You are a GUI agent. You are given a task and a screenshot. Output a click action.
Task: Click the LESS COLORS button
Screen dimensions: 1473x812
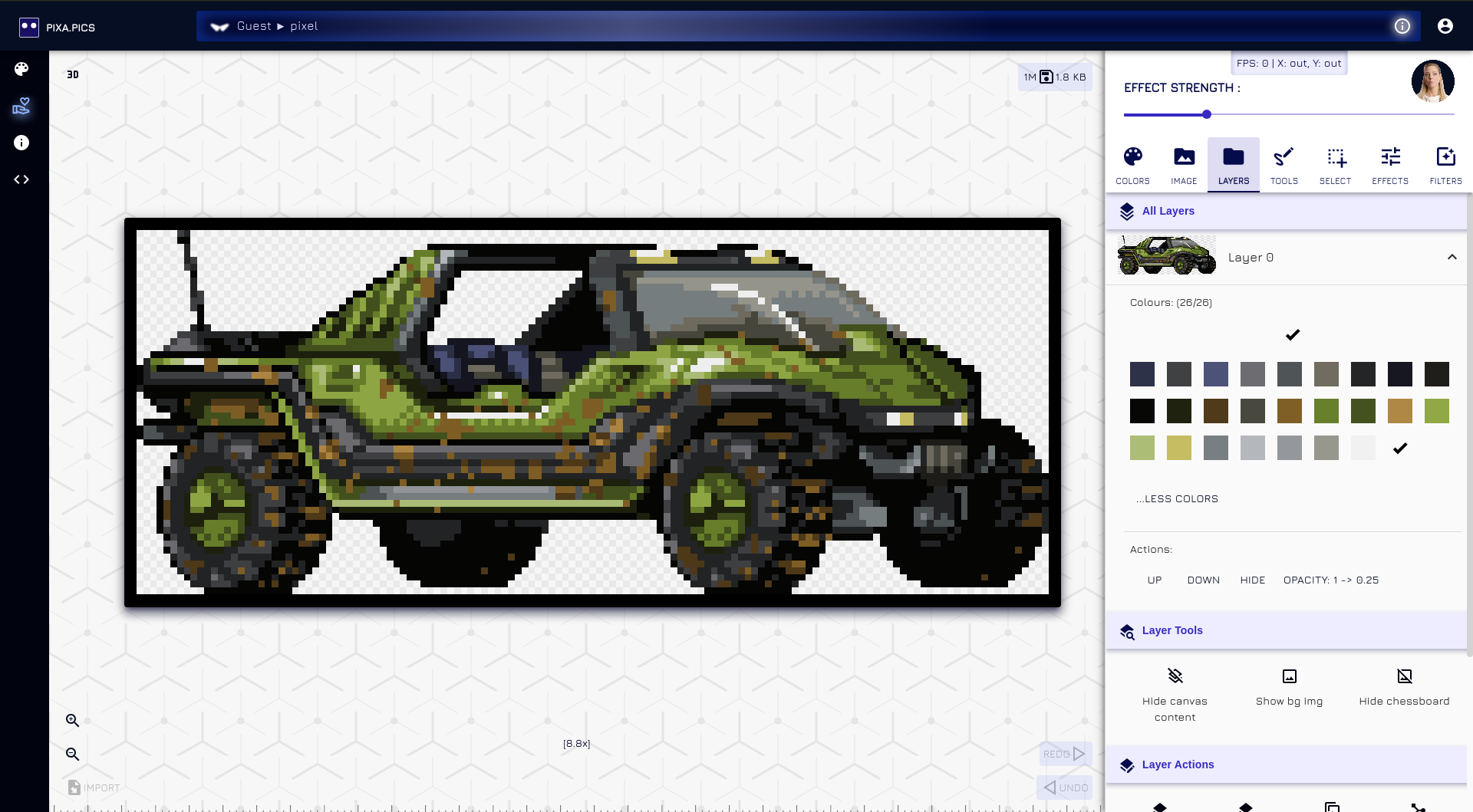[x=1177, y=498]
